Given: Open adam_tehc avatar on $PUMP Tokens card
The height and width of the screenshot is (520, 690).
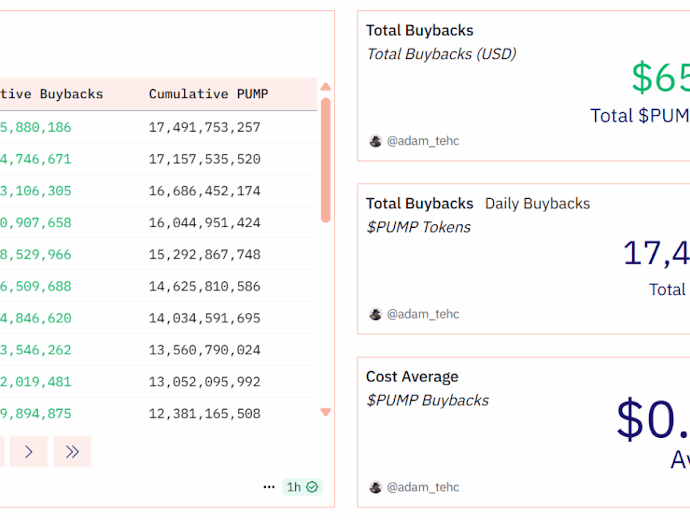Looking at the screenshot, I should pos(375,314).
